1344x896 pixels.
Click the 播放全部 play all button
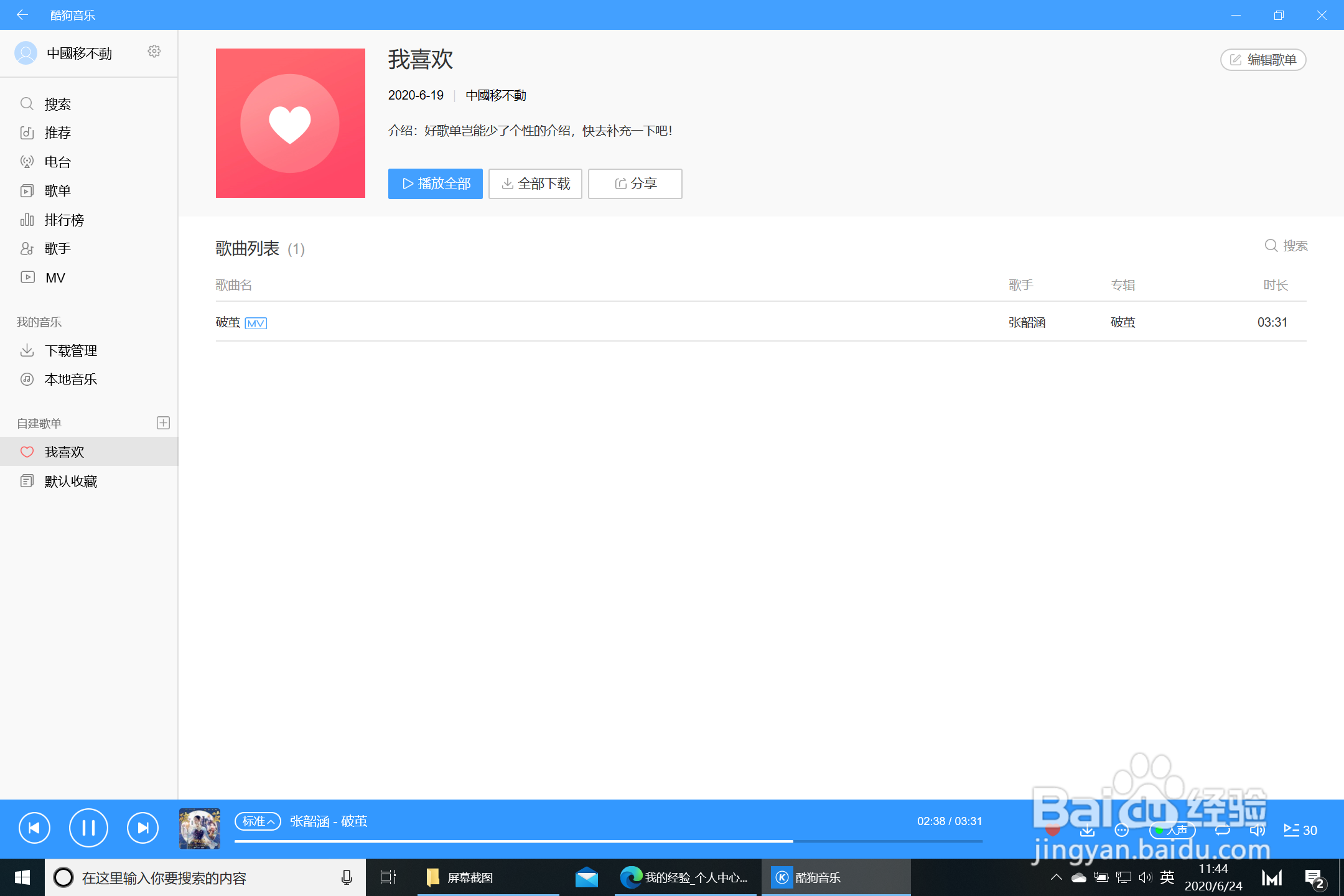pos(435,184)
